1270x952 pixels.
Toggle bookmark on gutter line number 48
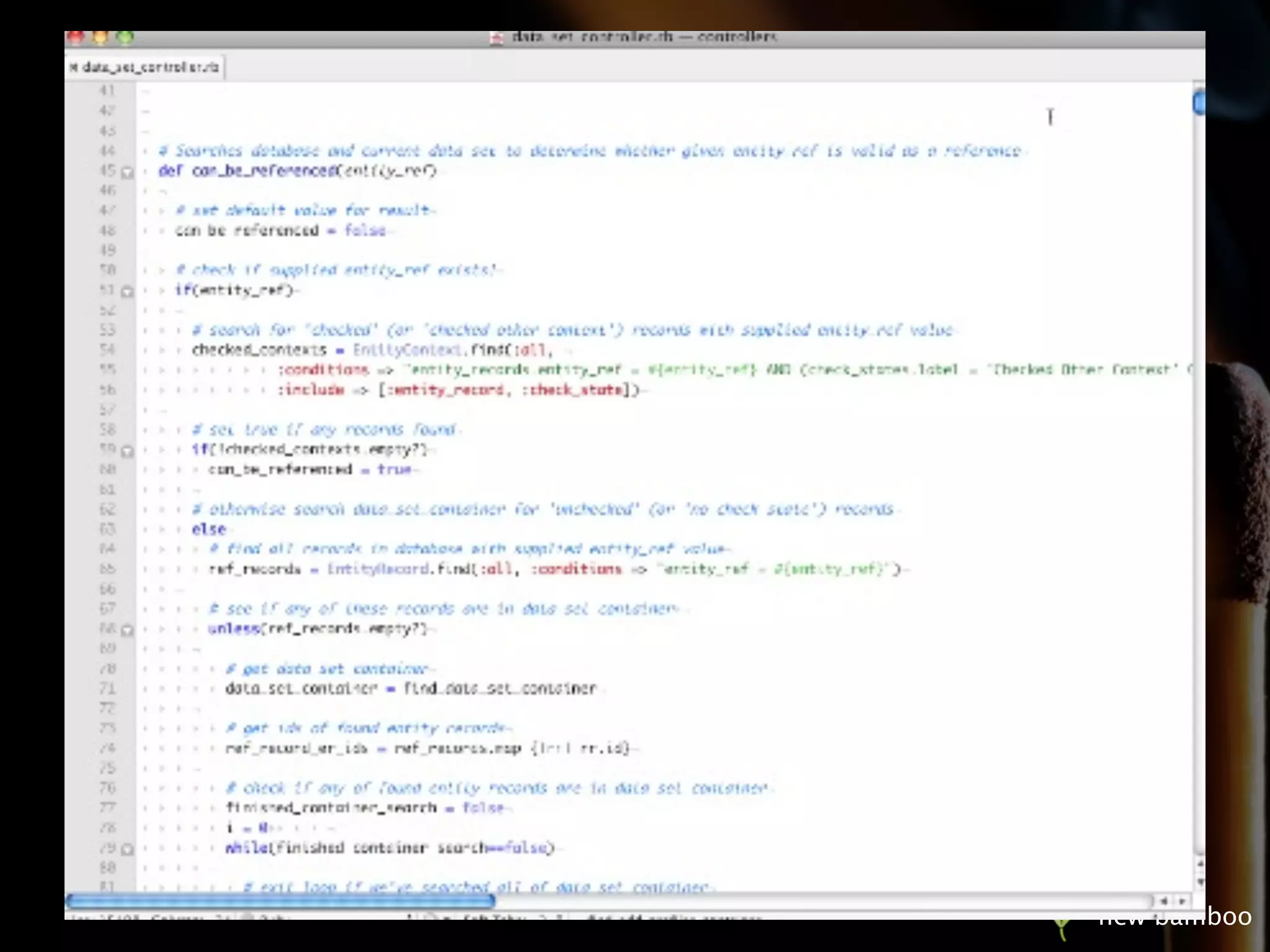pyautogui.click(x=107, y=231)
